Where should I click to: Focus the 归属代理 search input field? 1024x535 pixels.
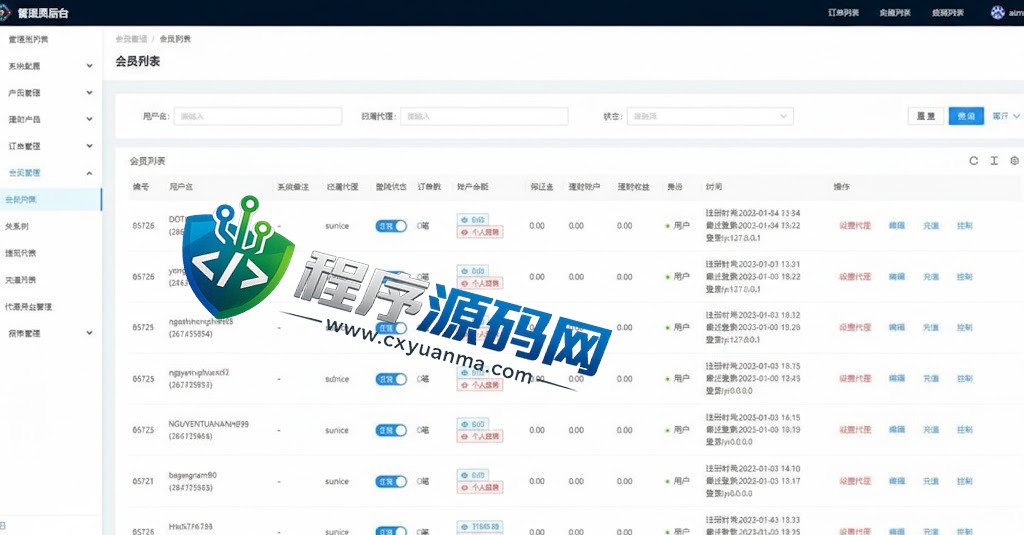point(484,116)
